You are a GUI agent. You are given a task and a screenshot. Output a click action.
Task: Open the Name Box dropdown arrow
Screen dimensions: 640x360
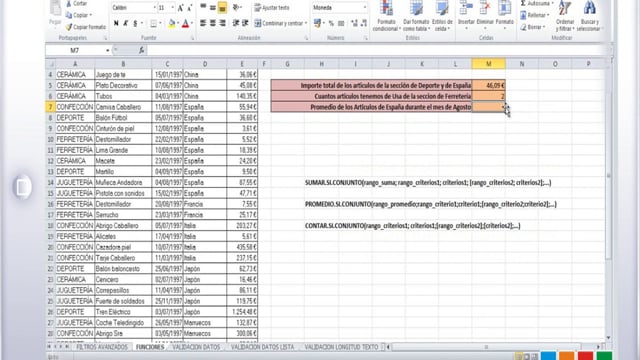point(108,51)
